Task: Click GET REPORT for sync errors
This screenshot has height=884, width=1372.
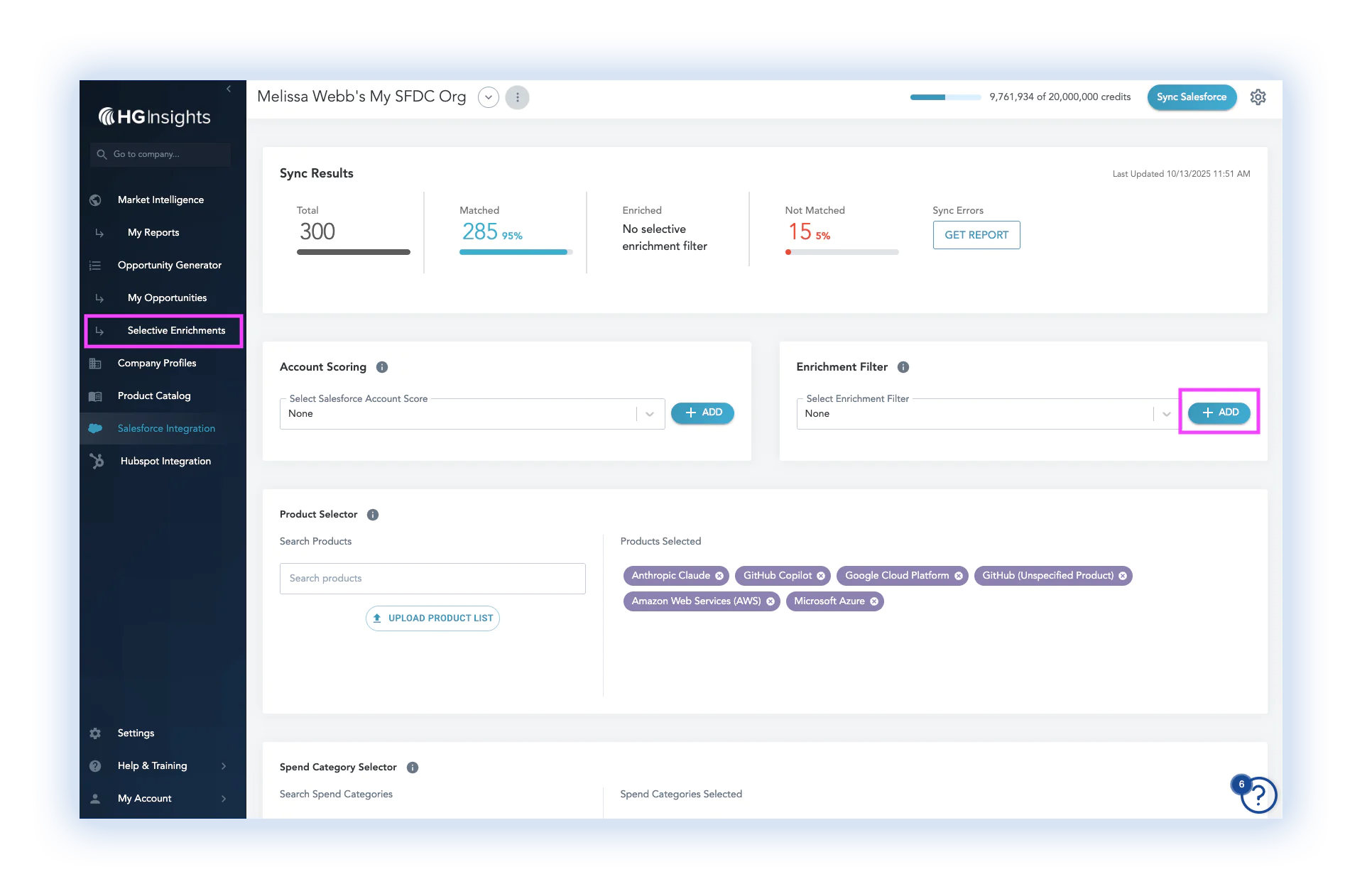Action: [x=976, y=235]
